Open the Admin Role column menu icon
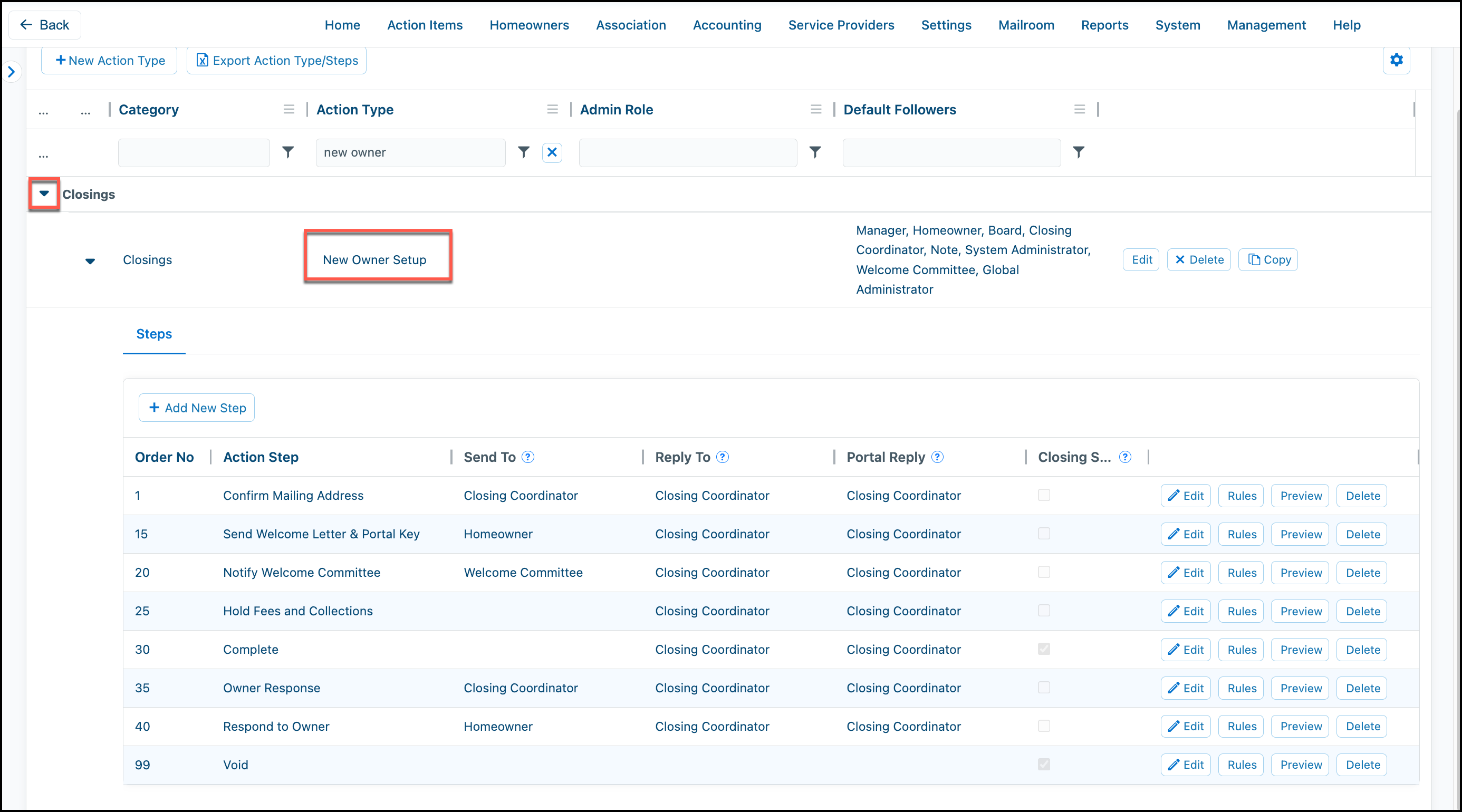 [815, 110]
